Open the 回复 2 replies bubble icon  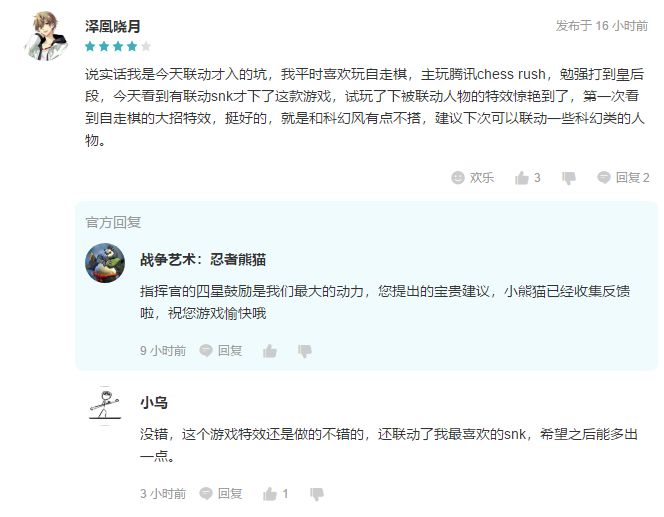pos(604,177)
